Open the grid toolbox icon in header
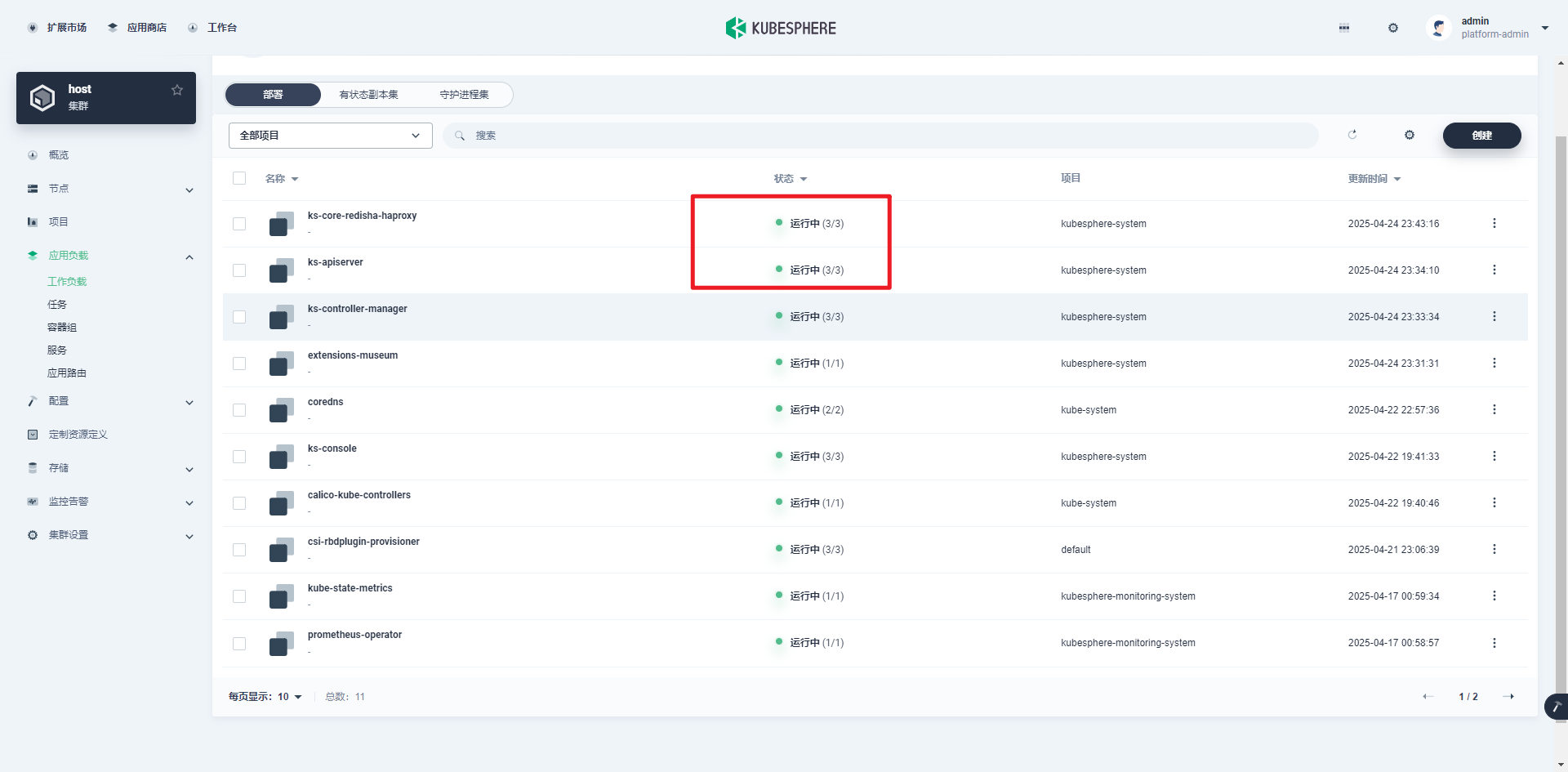This screenshot has width=1568, height=772. (x=1344, y=28)
